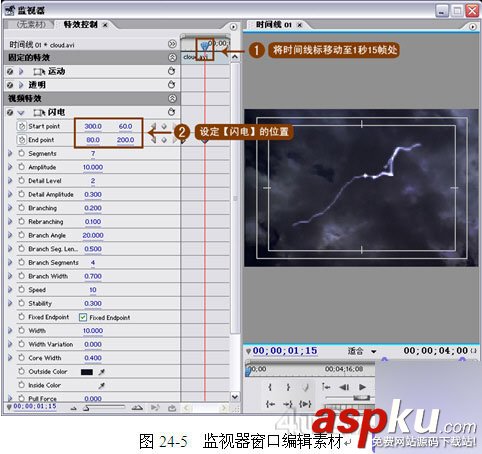Image resolution: width=482 pixels, height=454 pixels.
Task: Expand the Amplitude parameter
Action: pyautogui.click(x=10, y=167)
